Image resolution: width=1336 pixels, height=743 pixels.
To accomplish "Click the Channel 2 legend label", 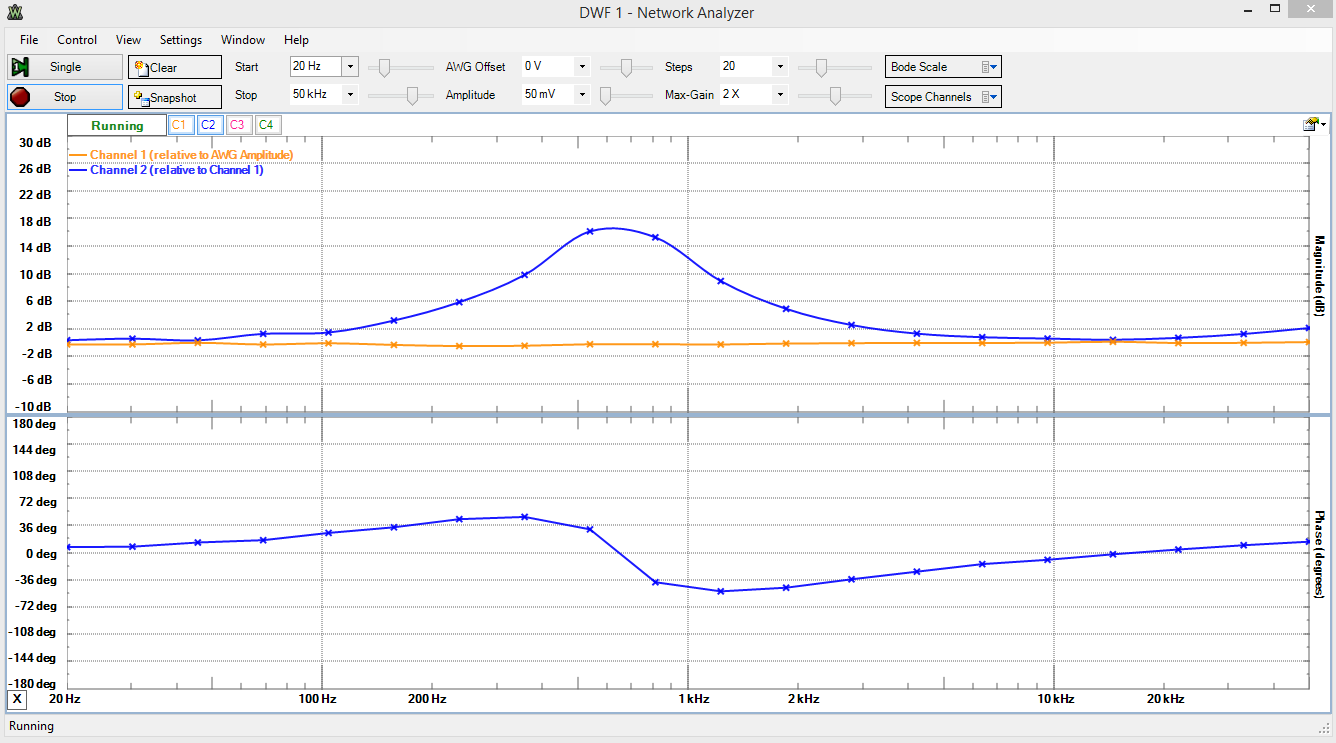I will (176, 170).
